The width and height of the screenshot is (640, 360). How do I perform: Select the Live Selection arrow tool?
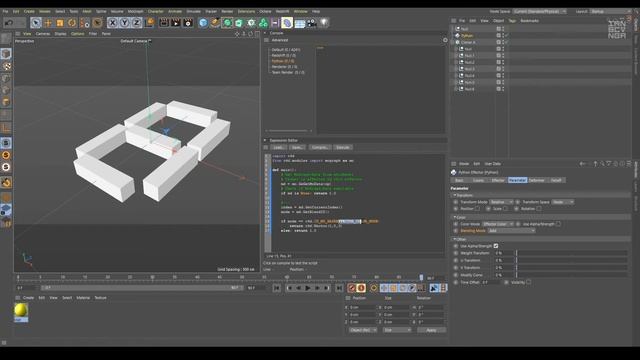(36, 23)
